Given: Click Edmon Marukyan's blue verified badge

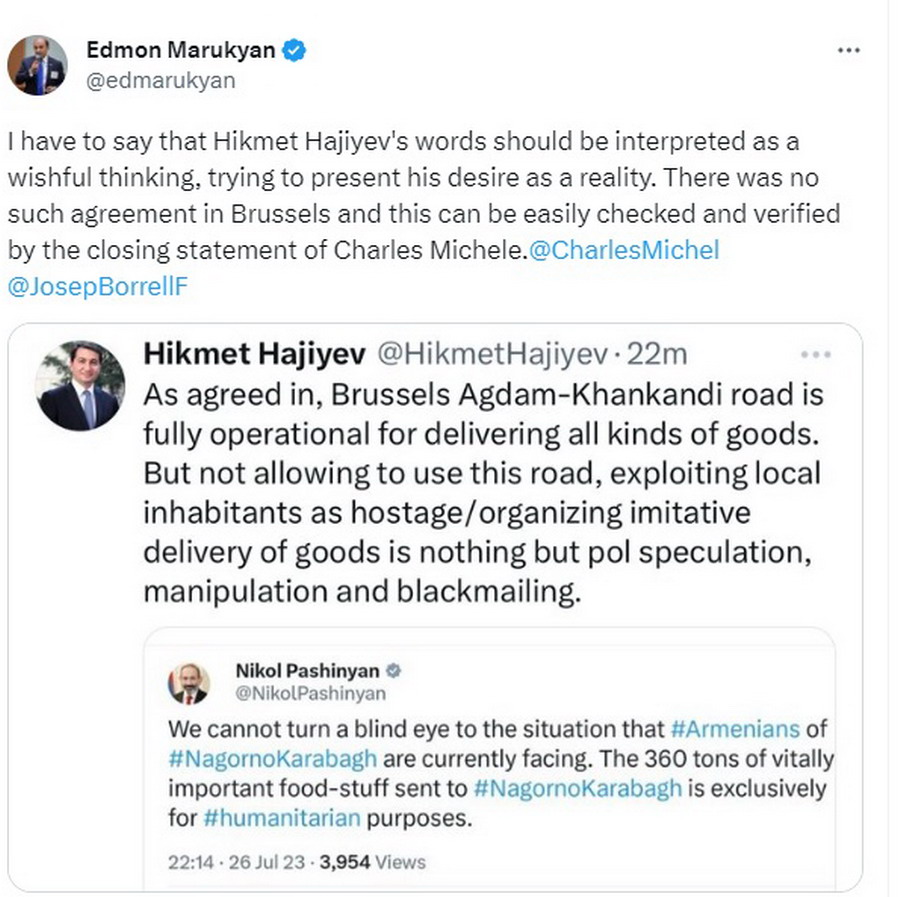Looking at the screenshot, I should (294, 50).
